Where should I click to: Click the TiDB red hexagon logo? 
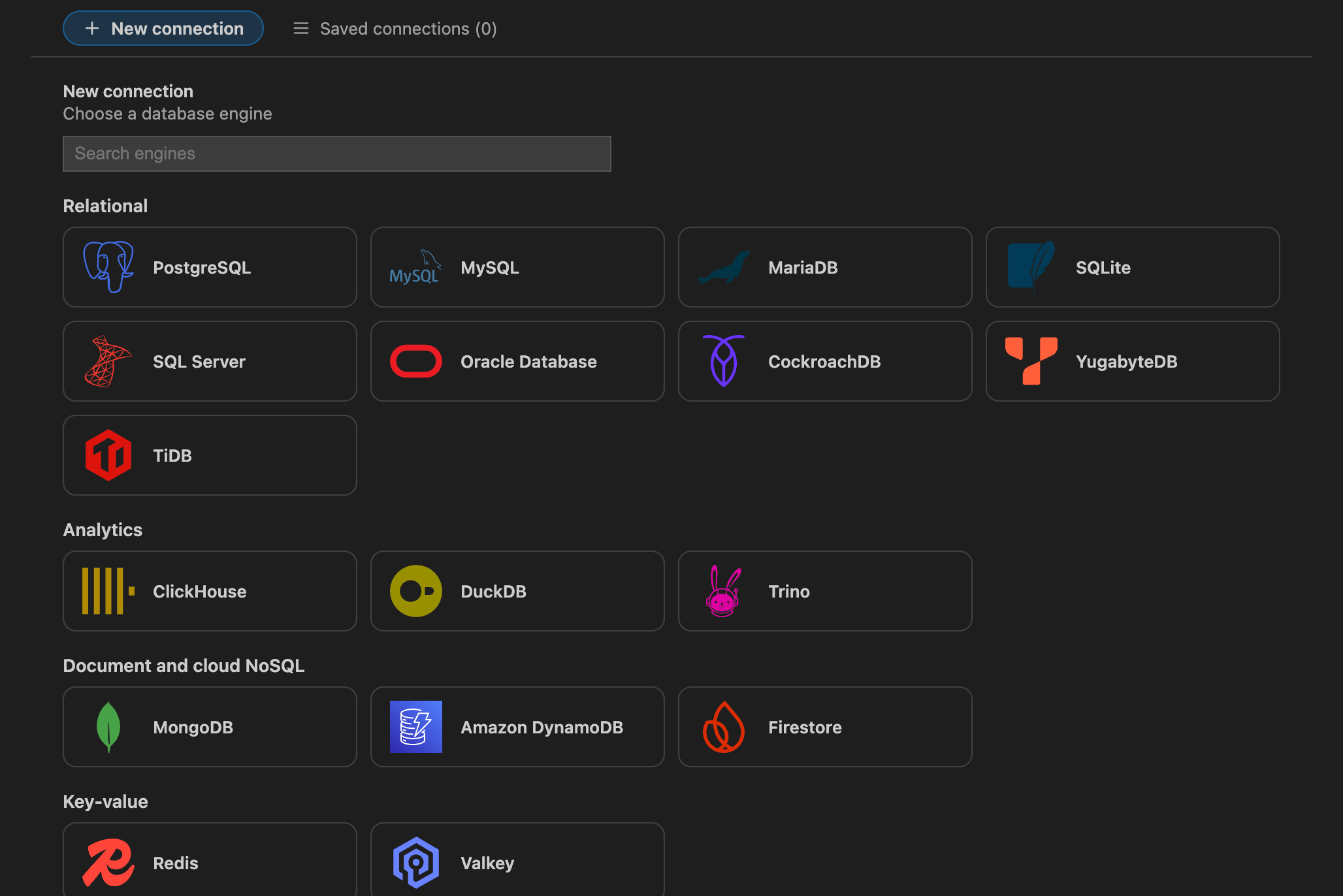pos(108,455)
